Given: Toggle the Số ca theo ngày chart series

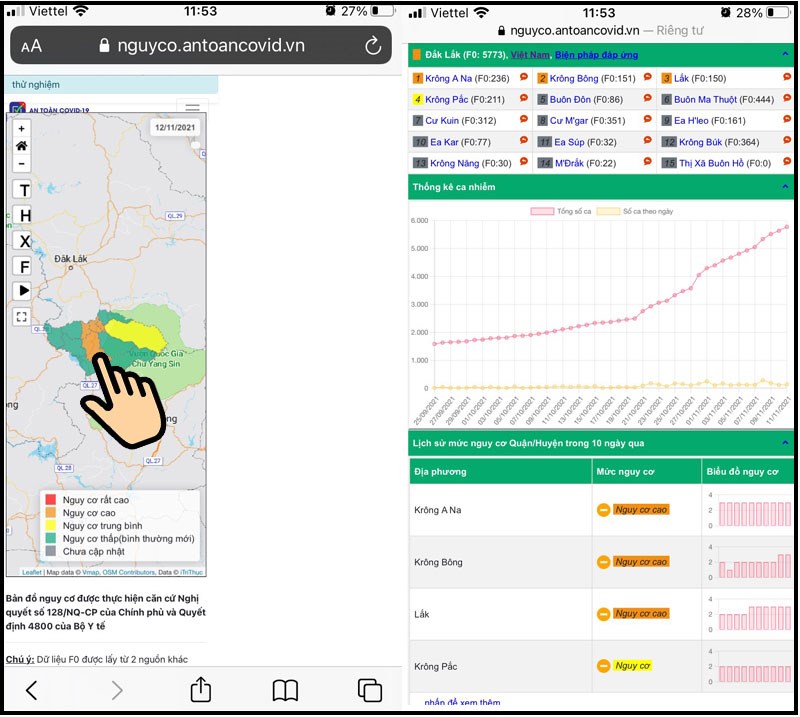Looking at the screenshot, I should pos(635,211).
